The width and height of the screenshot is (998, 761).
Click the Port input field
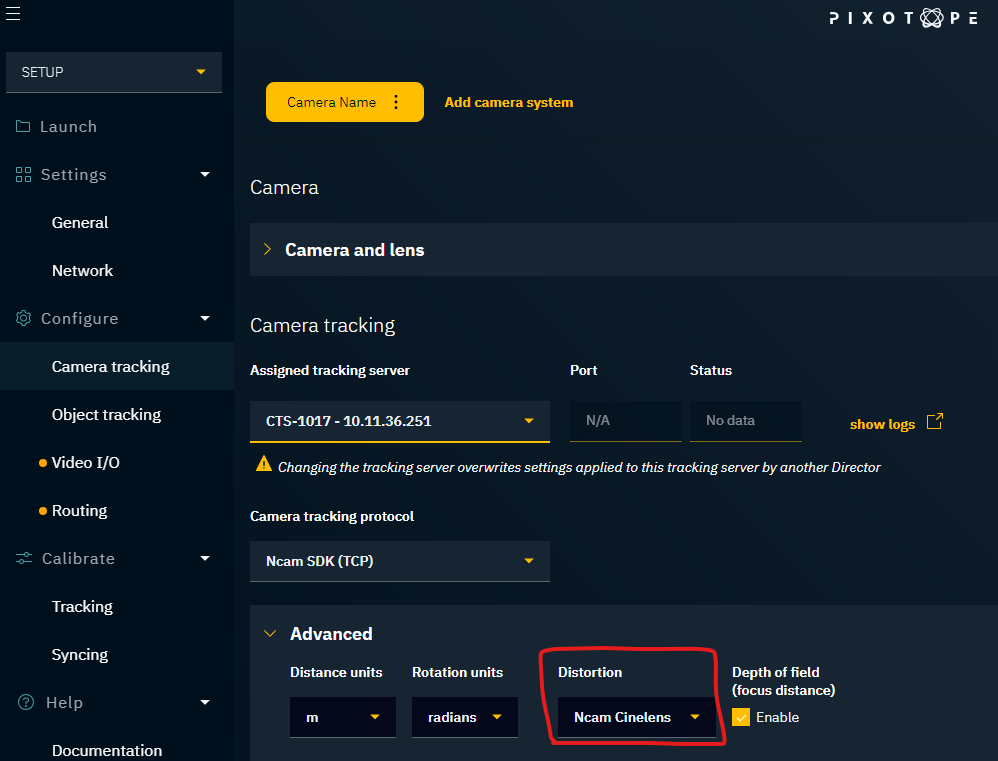pyautogui.click(x=625, y=421)
